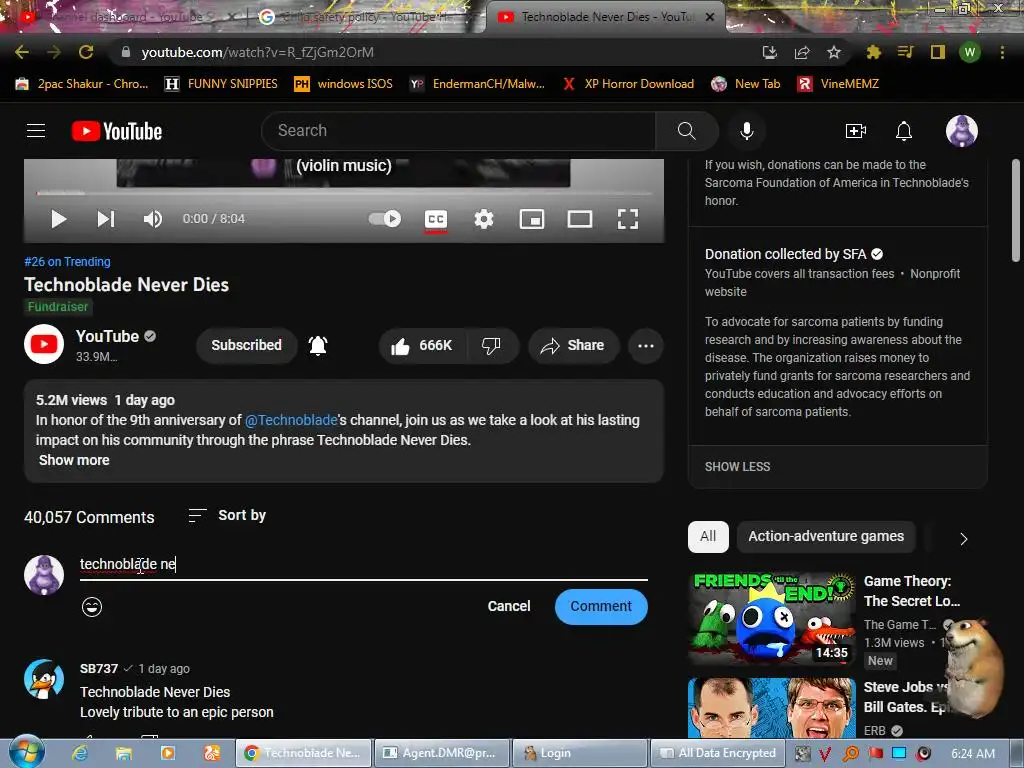Click in the comment text field
This screenshot has width=1024, height=768.
[x=364, y=564]
